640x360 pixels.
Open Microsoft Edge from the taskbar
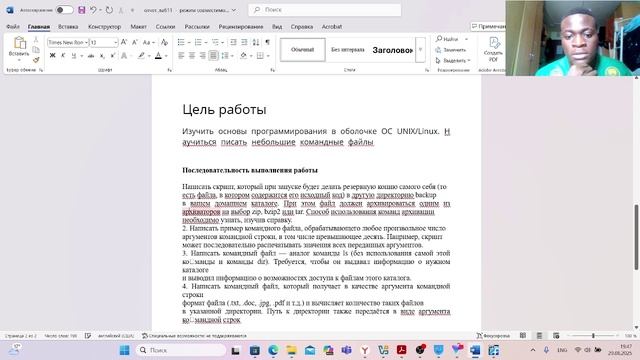tap(273, 350)
